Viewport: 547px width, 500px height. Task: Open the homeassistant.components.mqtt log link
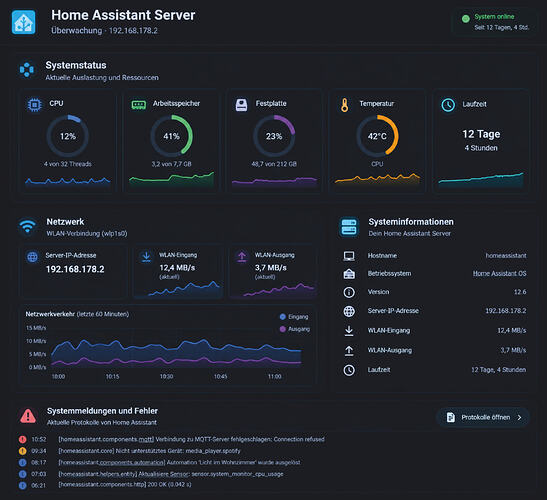coord(106,439)
